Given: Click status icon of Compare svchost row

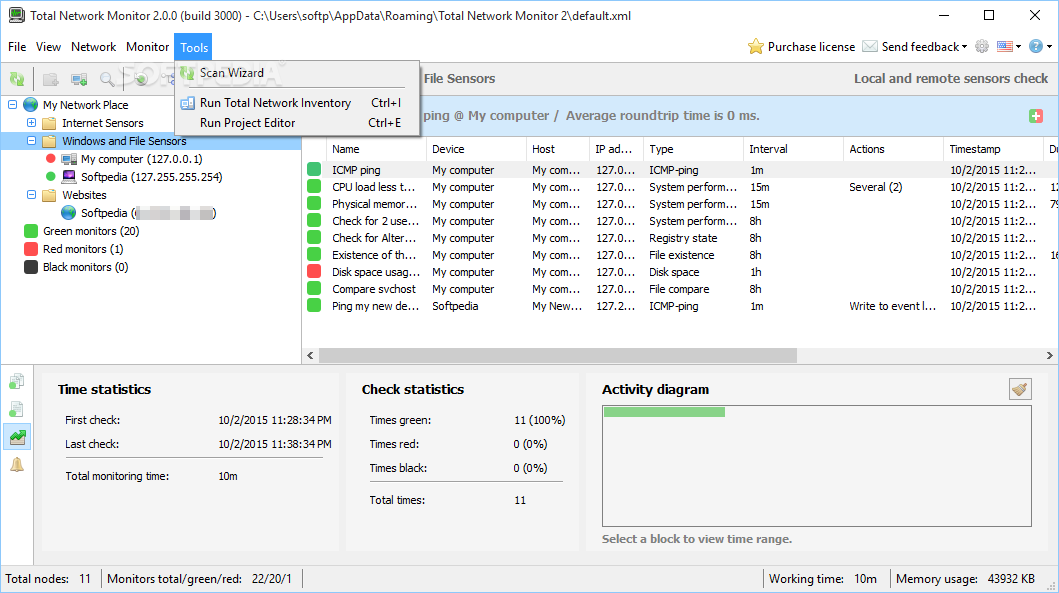Looking at the screenshot, I should coord(314,288).
